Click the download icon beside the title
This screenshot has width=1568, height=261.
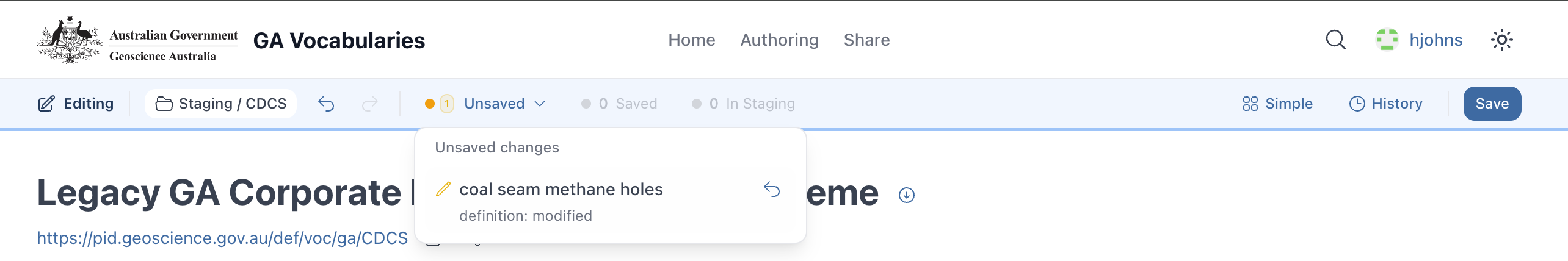tap(907, 195)
